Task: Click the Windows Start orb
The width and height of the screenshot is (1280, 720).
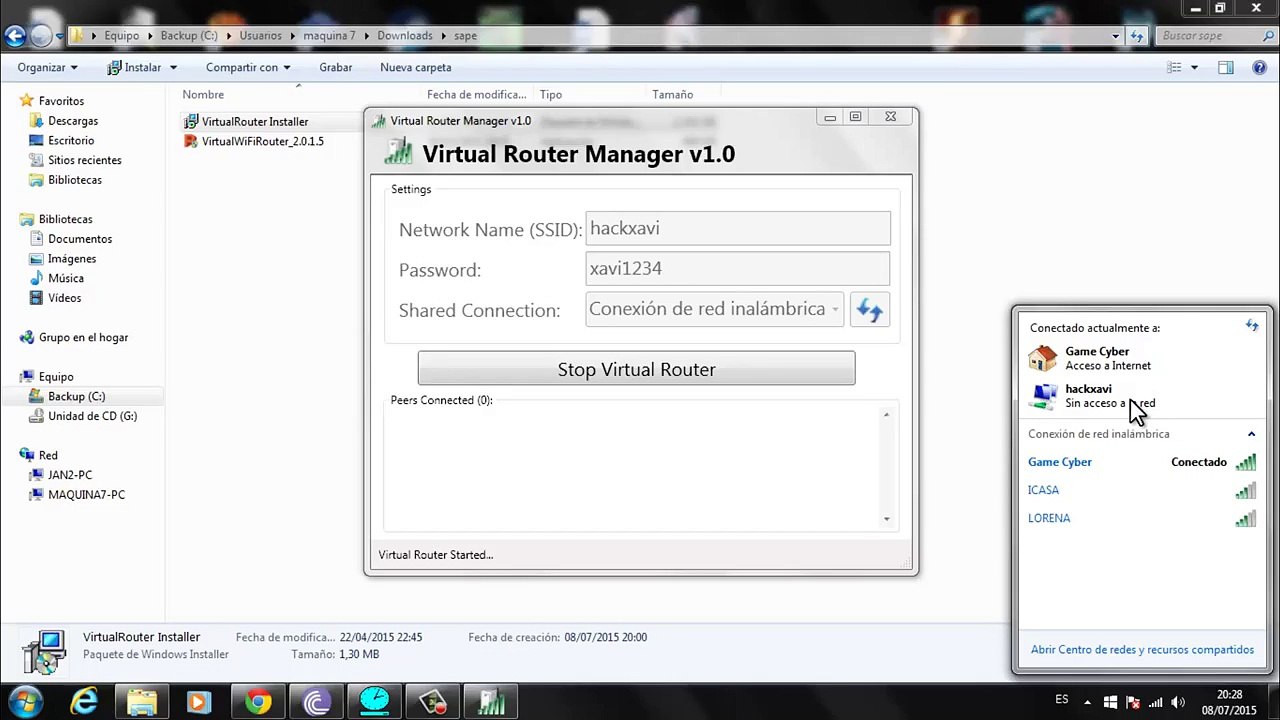Action: pos(25,700)
